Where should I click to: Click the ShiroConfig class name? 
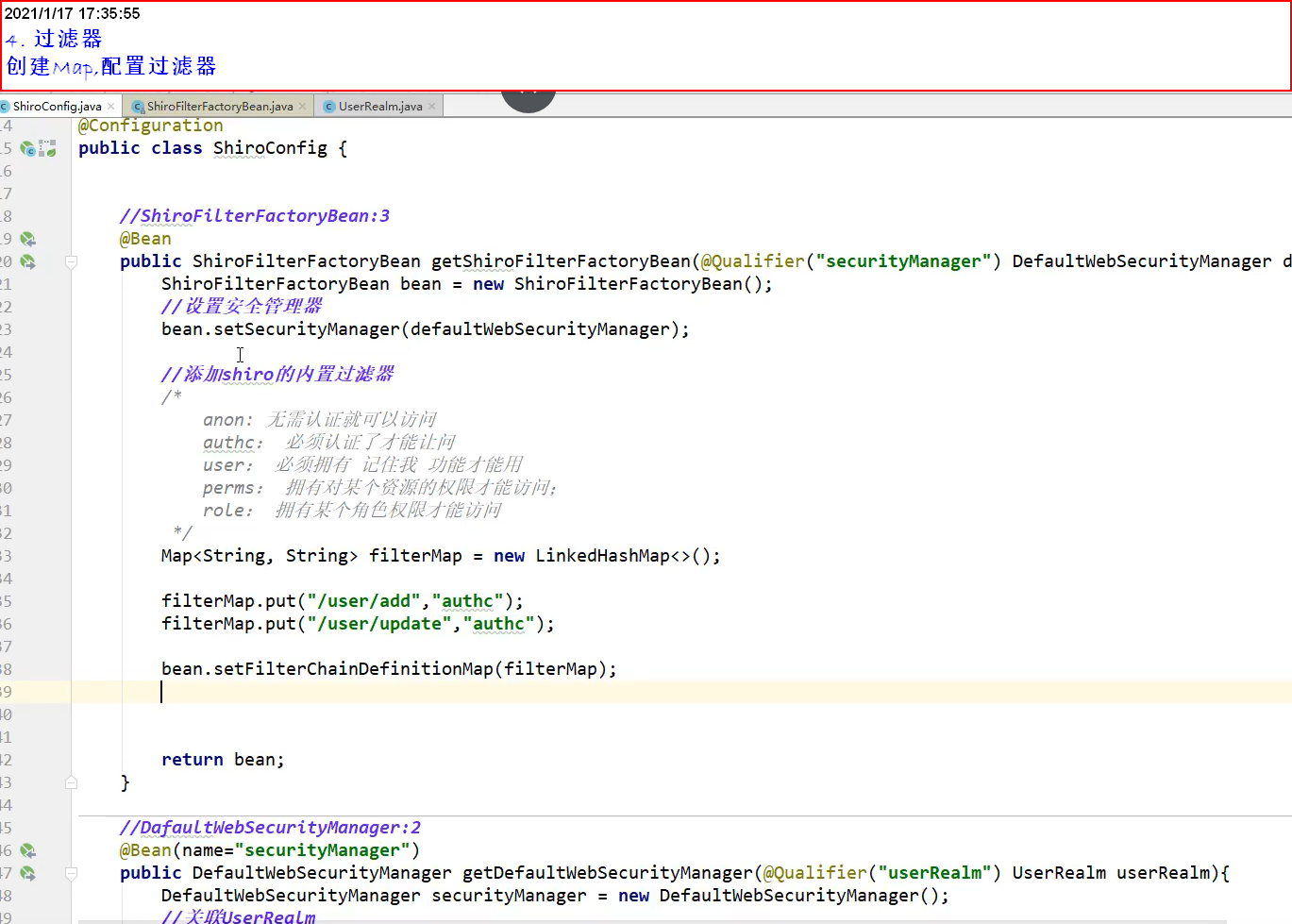[270, 148]
